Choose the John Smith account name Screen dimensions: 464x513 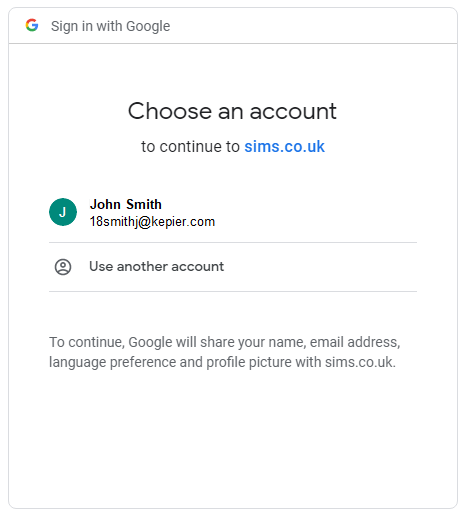coord(126,204)
